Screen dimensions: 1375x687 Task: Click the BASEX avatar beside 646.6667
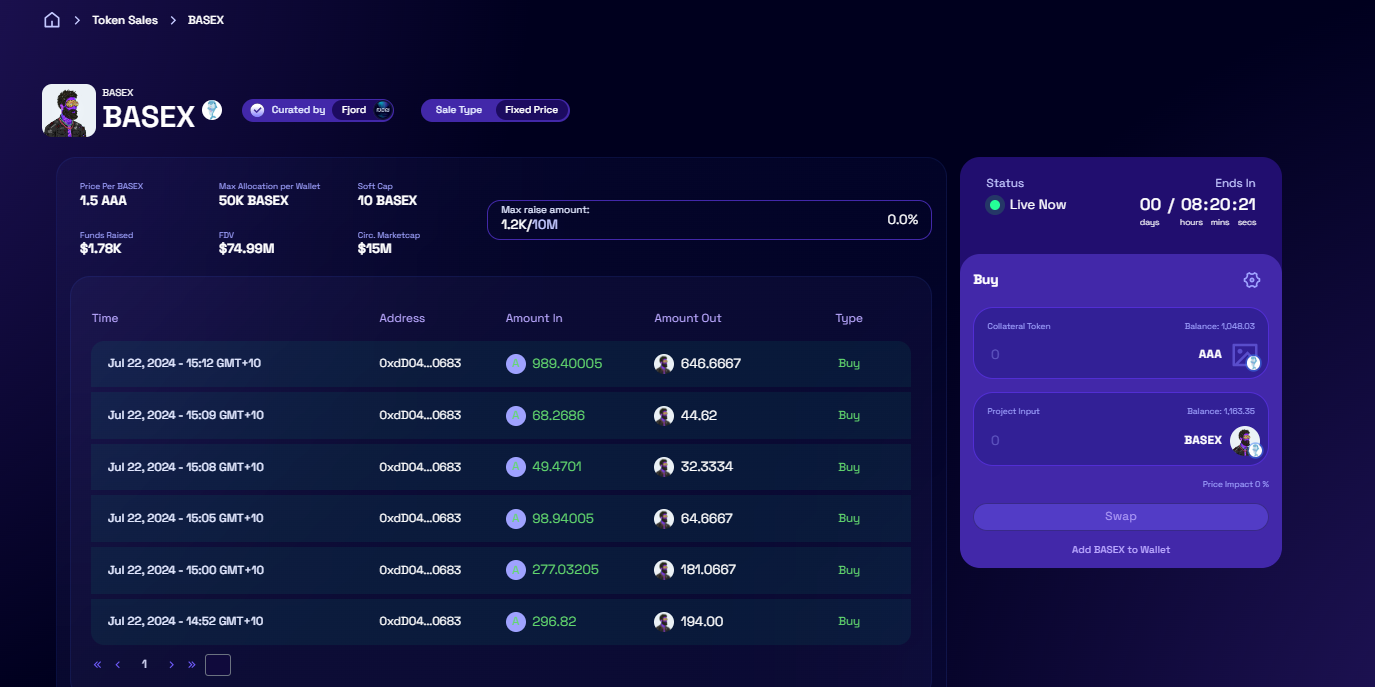(x=664, y=364)
